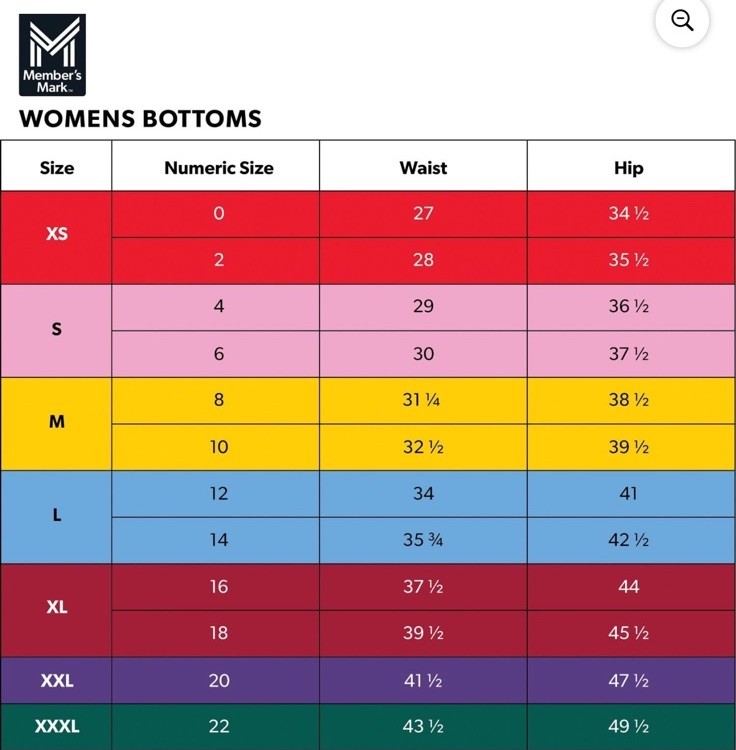Click the 31 ¼ waist measurement
Viewport: 736px width, 750px height.
click(x=422, y=400)
